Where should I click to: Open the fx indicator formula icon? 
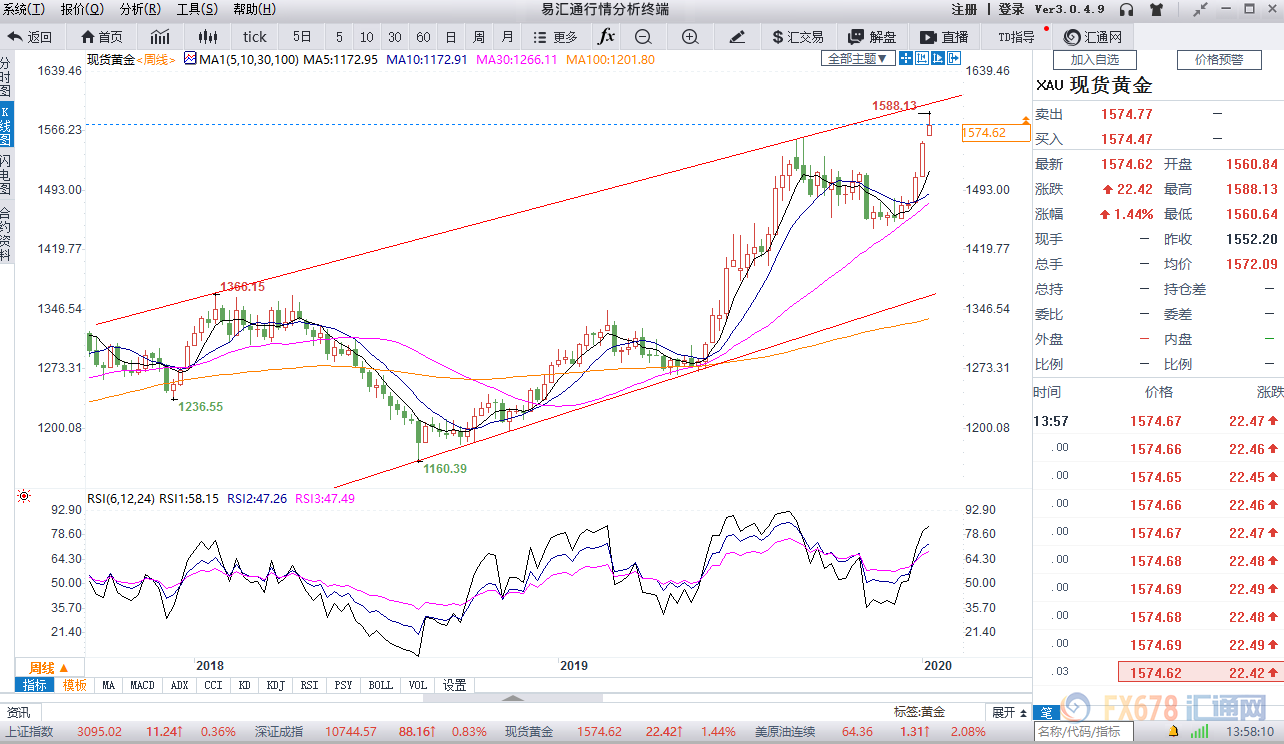point(606,37)
